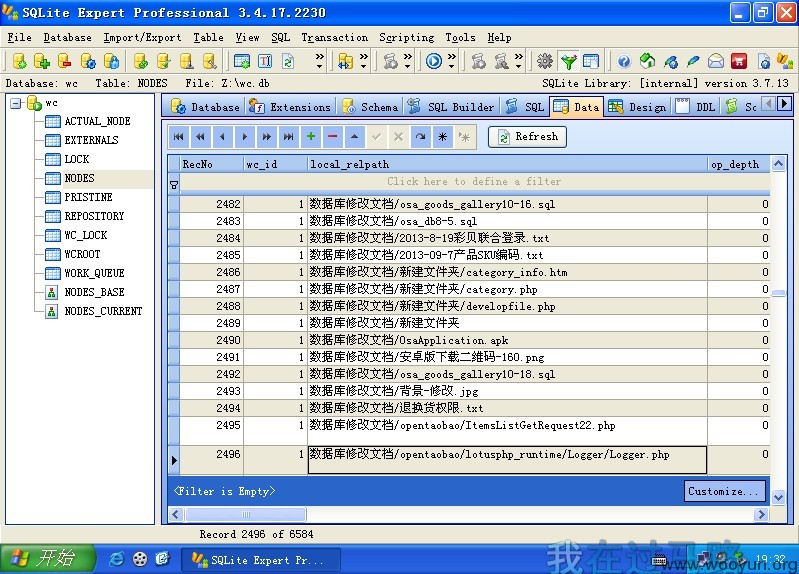The height and width of the screenshot is (574, 799).
Task: Click the bookmark asterisk navigator icon
Action: (x=442, y=137)
